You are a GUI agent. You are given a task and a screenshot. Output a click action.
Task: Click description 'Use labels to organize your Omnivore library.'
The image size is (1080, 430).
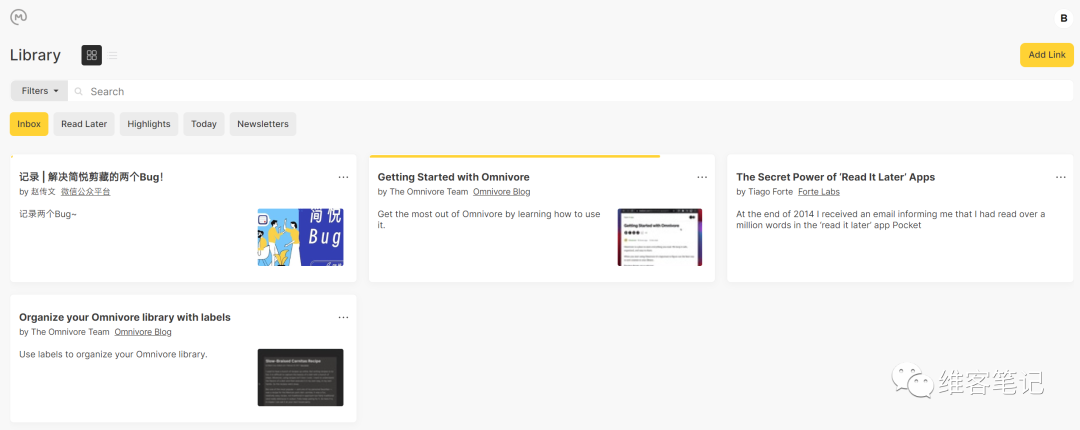[x=114, y=354]
